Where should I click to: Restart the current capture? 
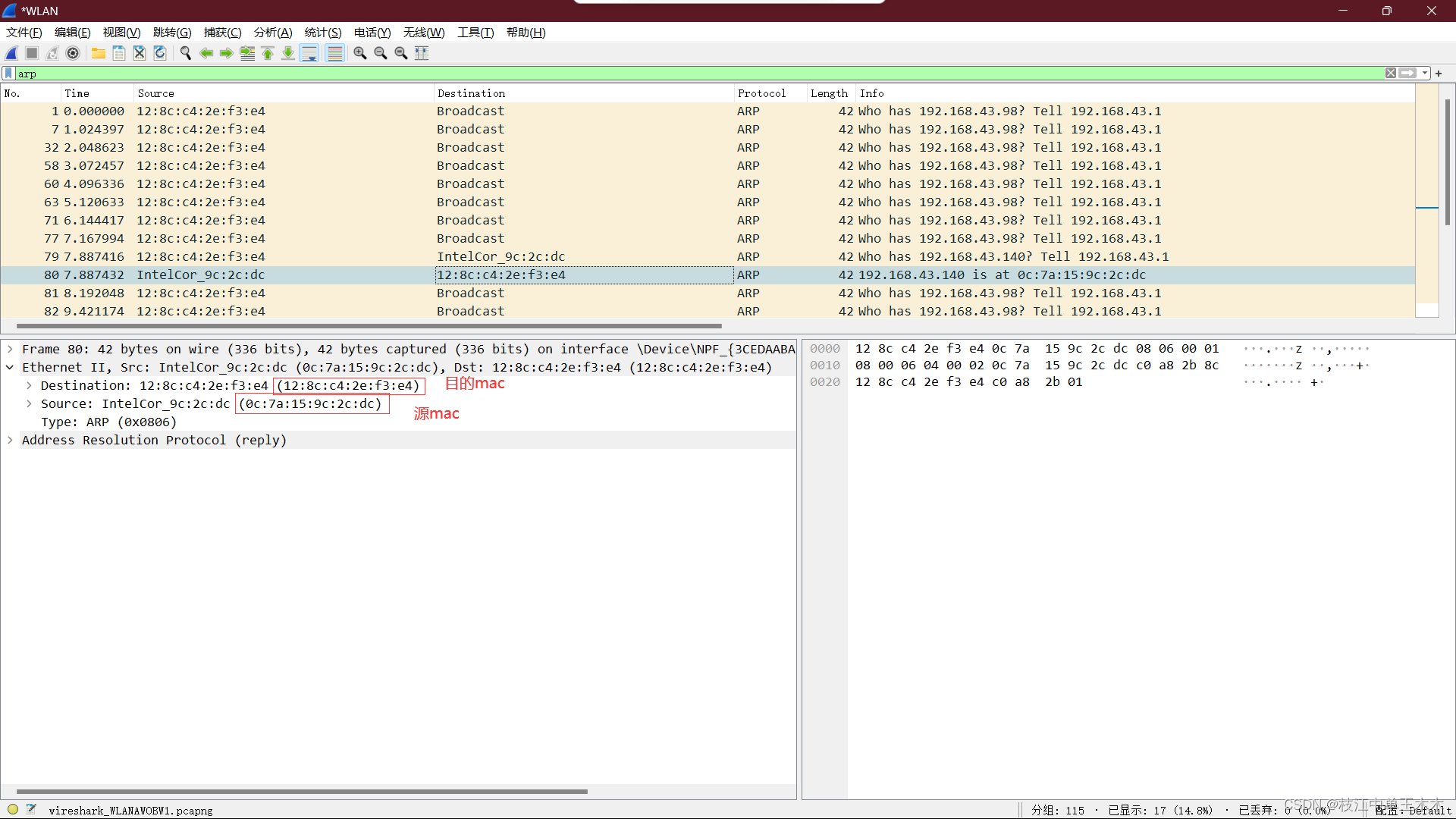(52, 53)
